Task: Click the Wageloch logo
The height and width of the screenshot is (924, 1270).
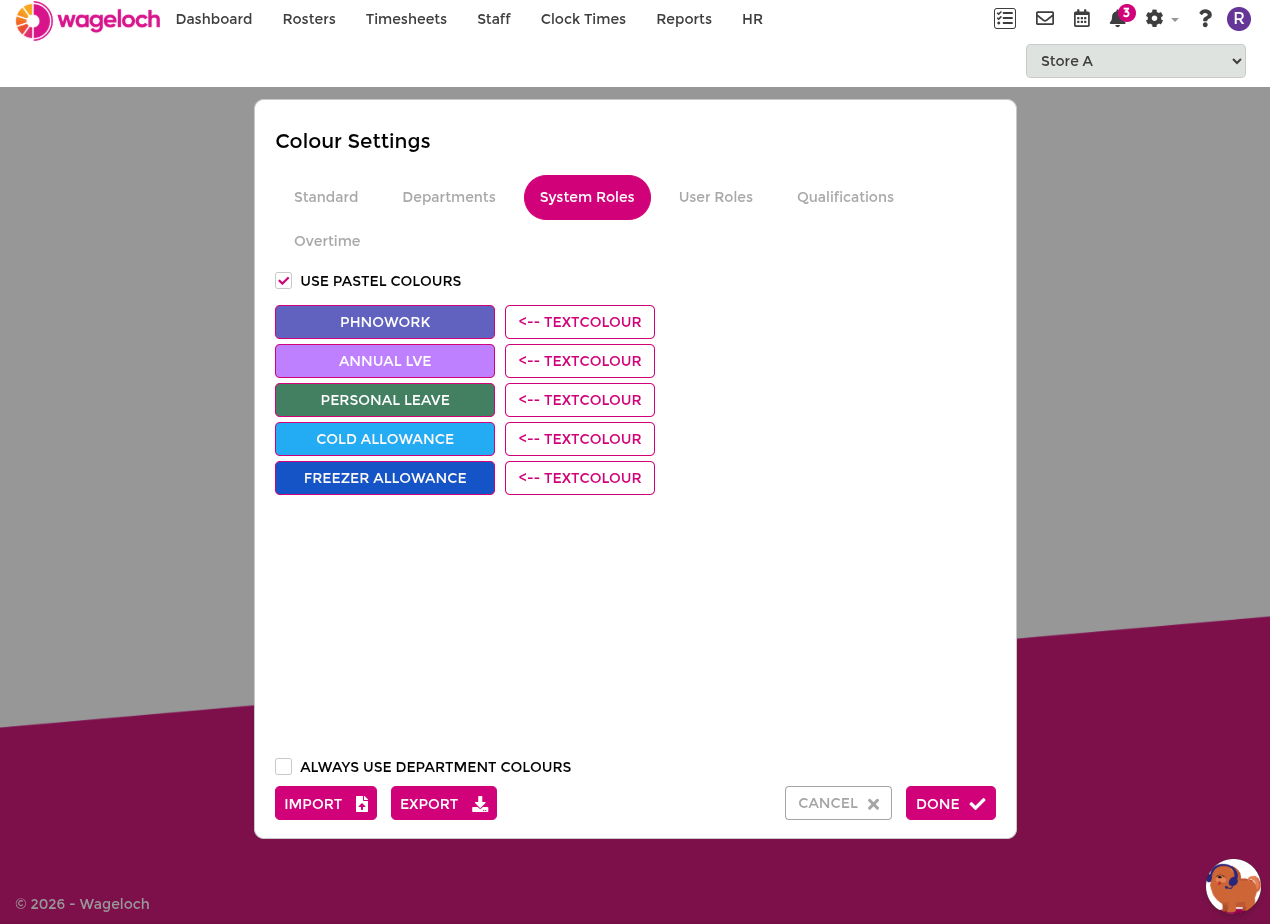Action: [88, 20]
